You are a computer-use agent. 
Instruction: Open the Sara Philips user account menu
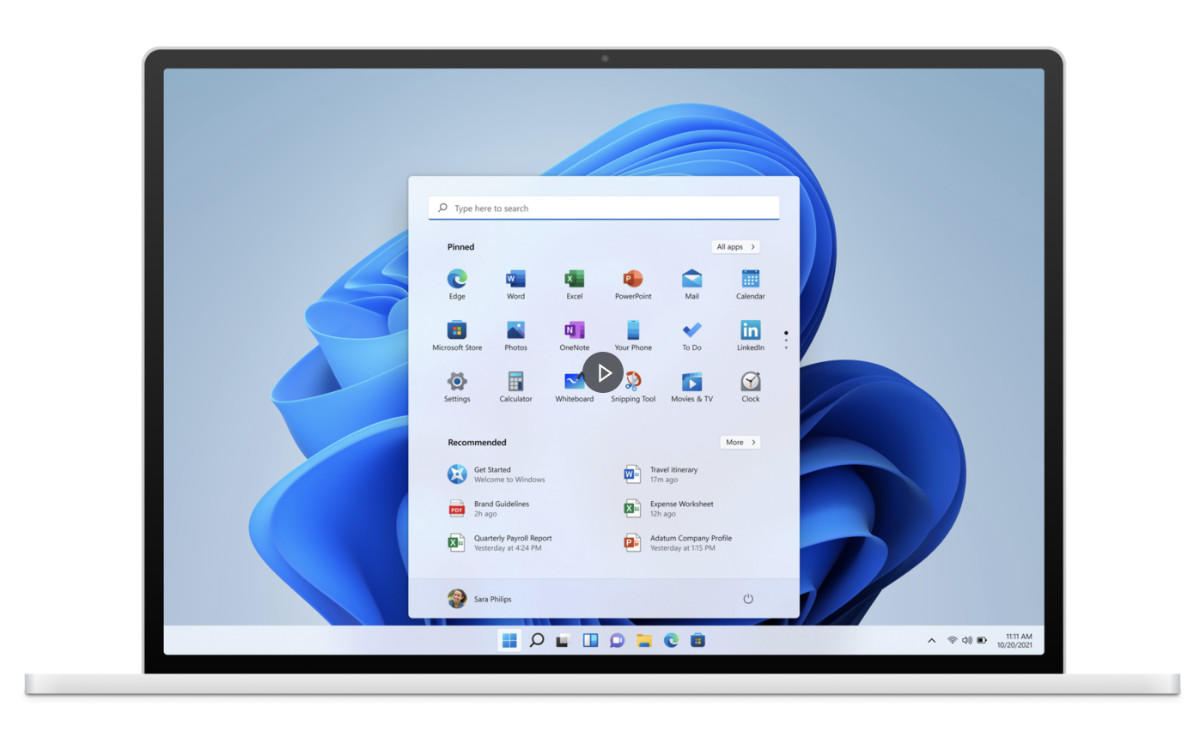(479, 599)
